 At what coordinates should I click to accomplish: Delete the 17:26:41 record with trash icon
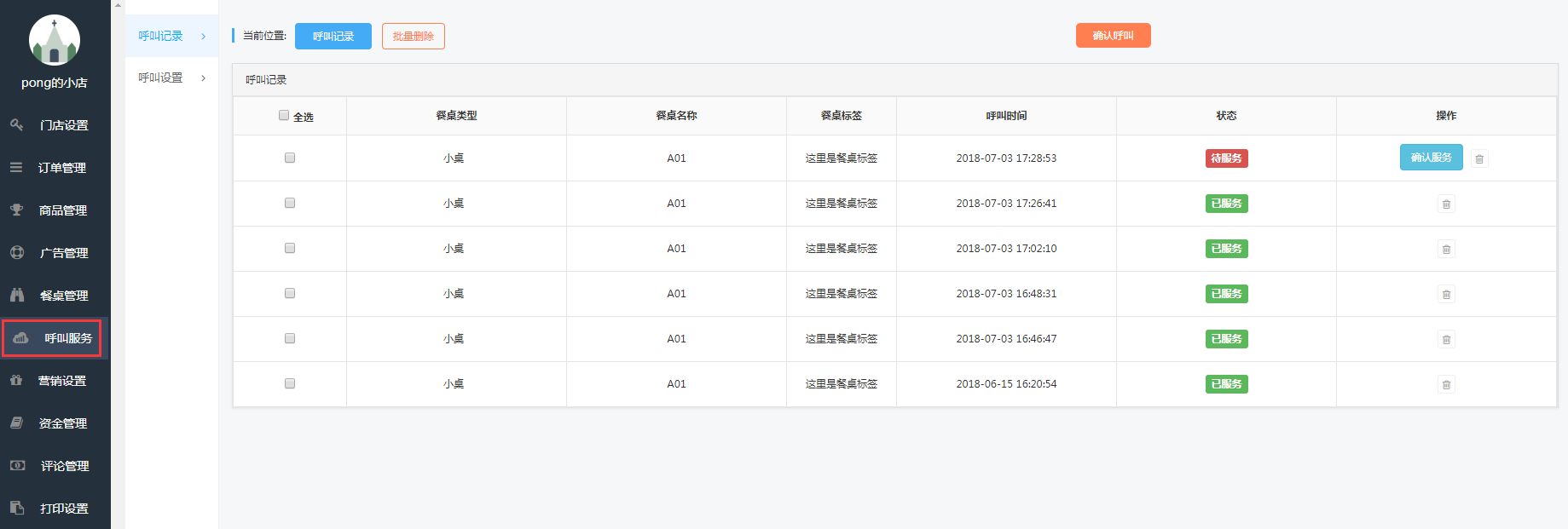pos(1446,204)
